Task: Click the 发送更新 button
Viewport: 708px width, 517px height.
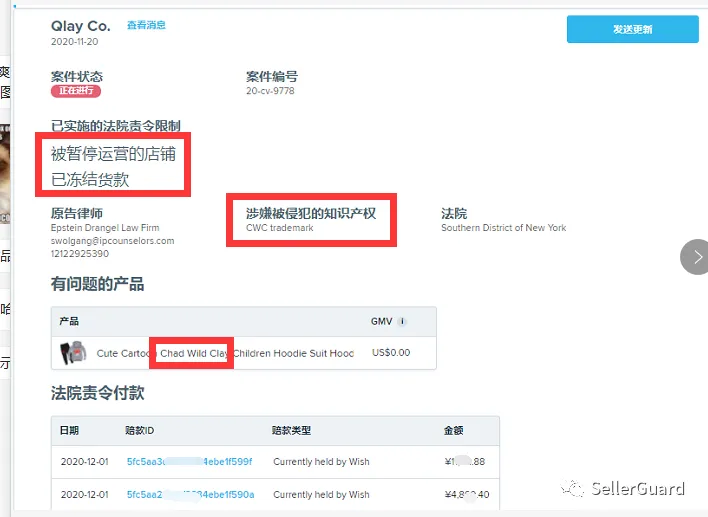Action: [633, 29]
